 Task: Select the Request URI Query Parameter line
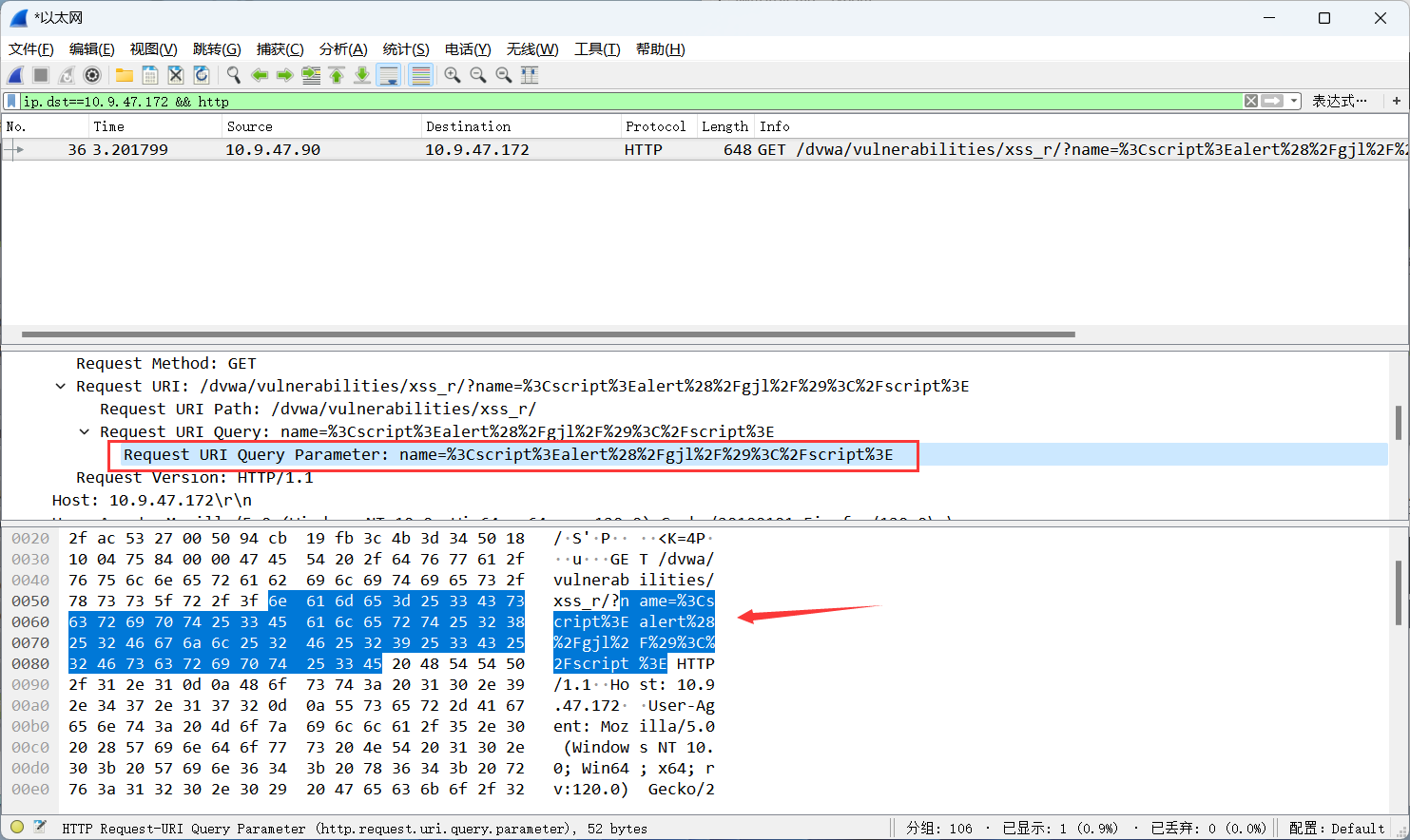click(509, 454)
